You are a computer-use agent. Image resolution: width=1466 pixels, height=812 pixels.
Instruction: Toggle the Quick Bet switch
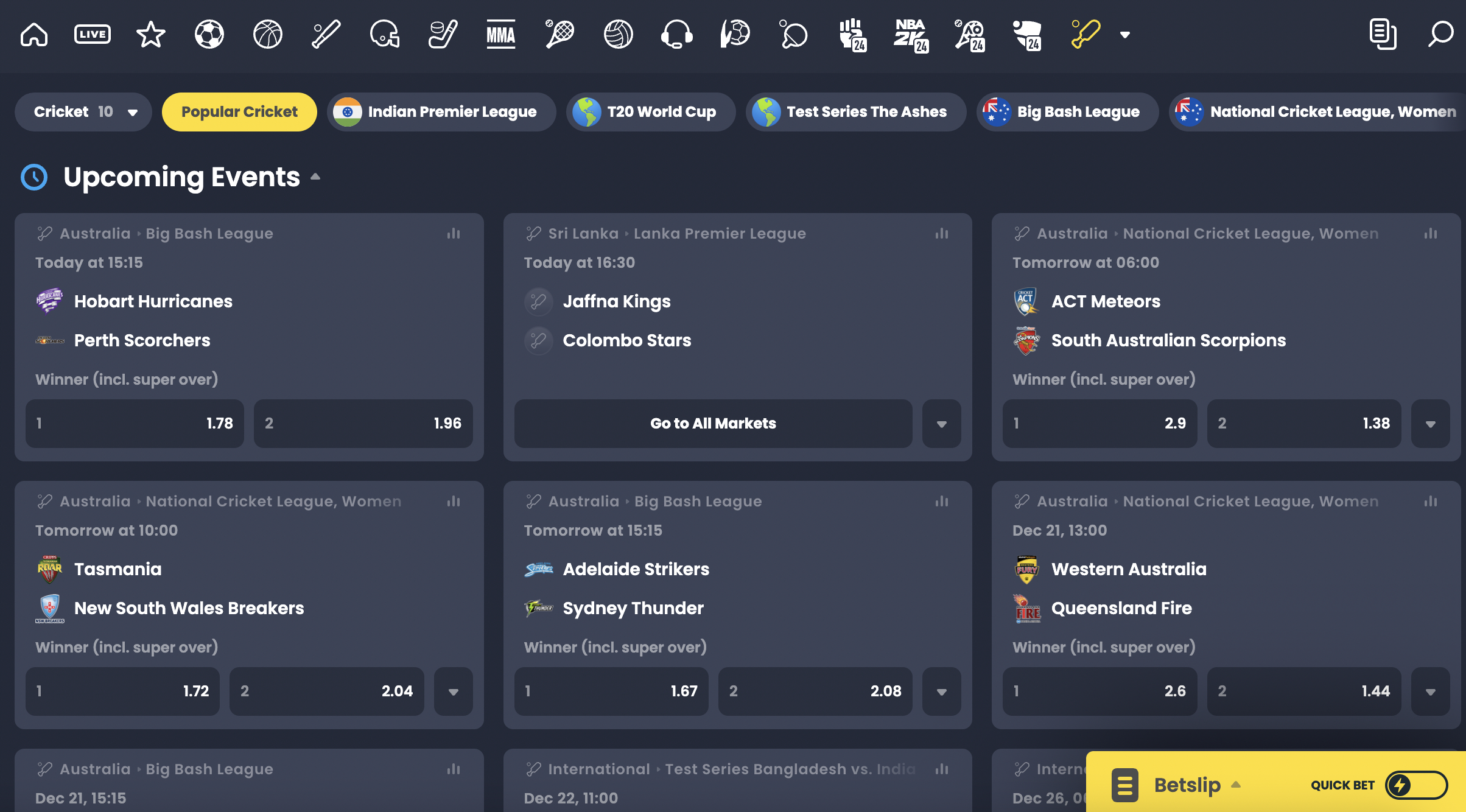(1415, 785)
